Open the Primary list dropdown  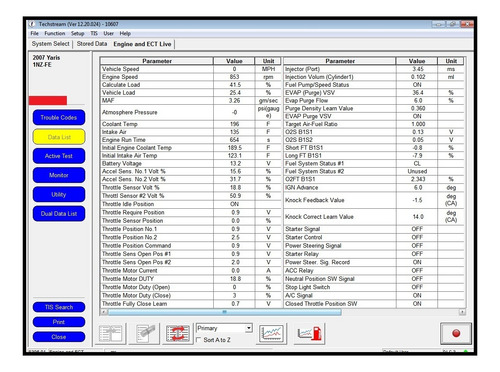tap(249, 328)
